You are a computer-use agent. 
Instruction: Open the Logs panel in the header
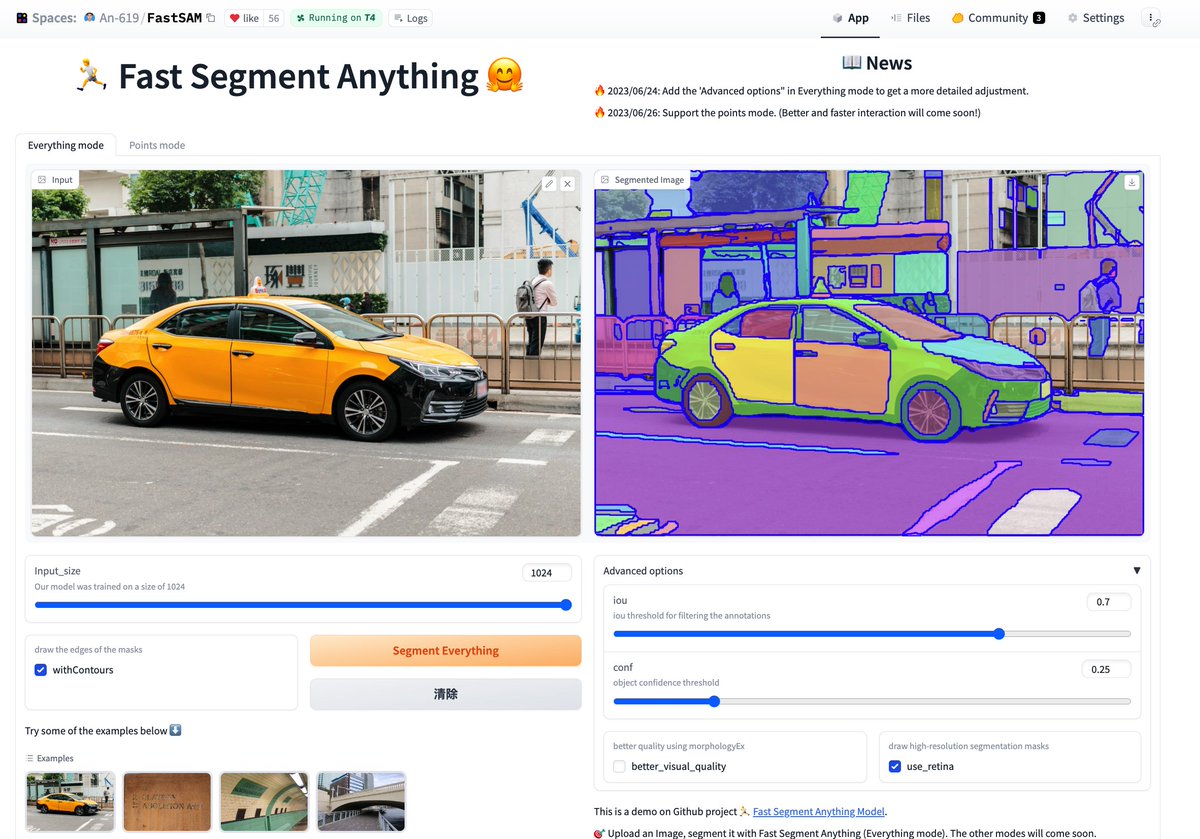[410, 17]
